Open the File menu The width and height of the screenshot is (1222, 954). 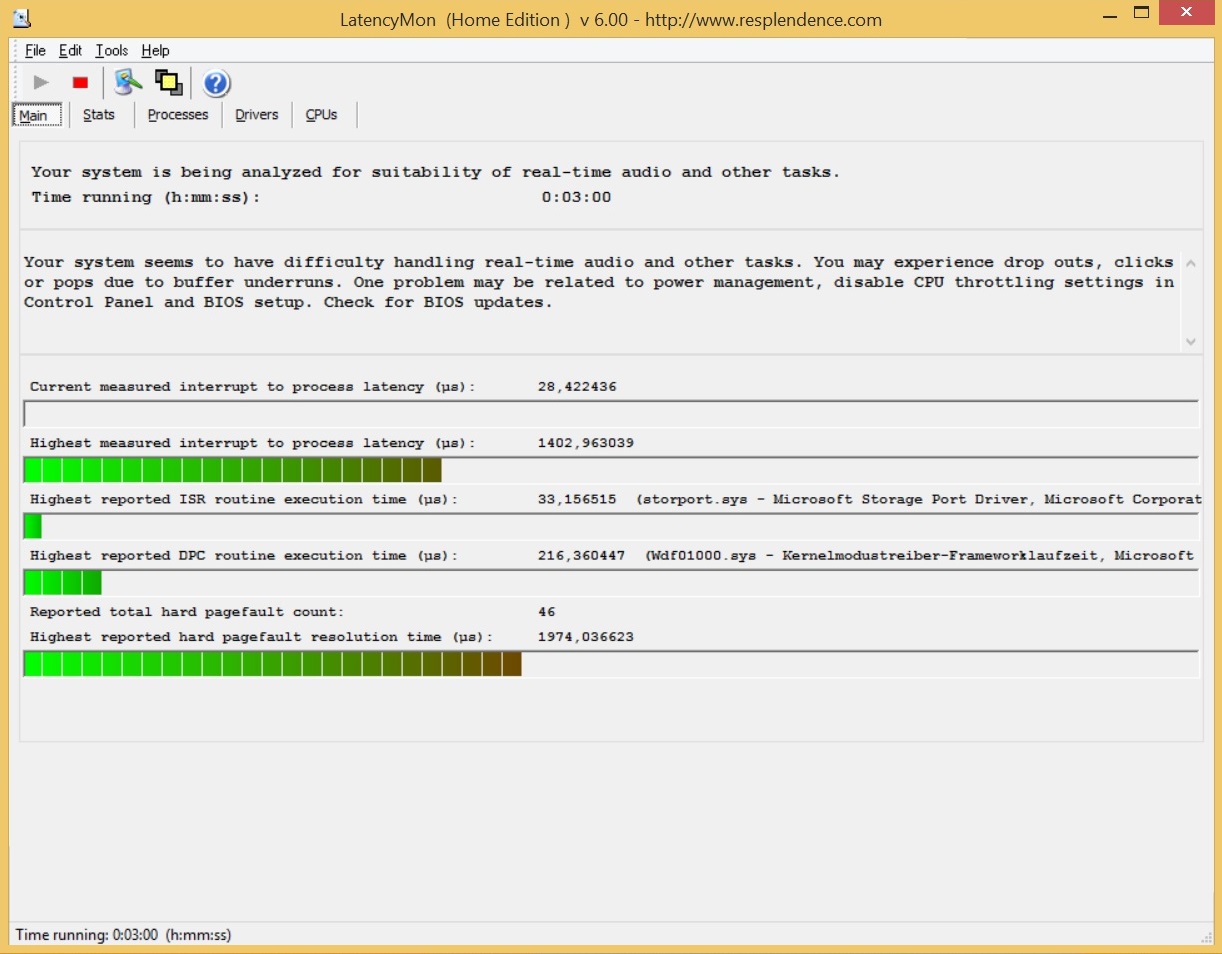[x=36, y=50]
